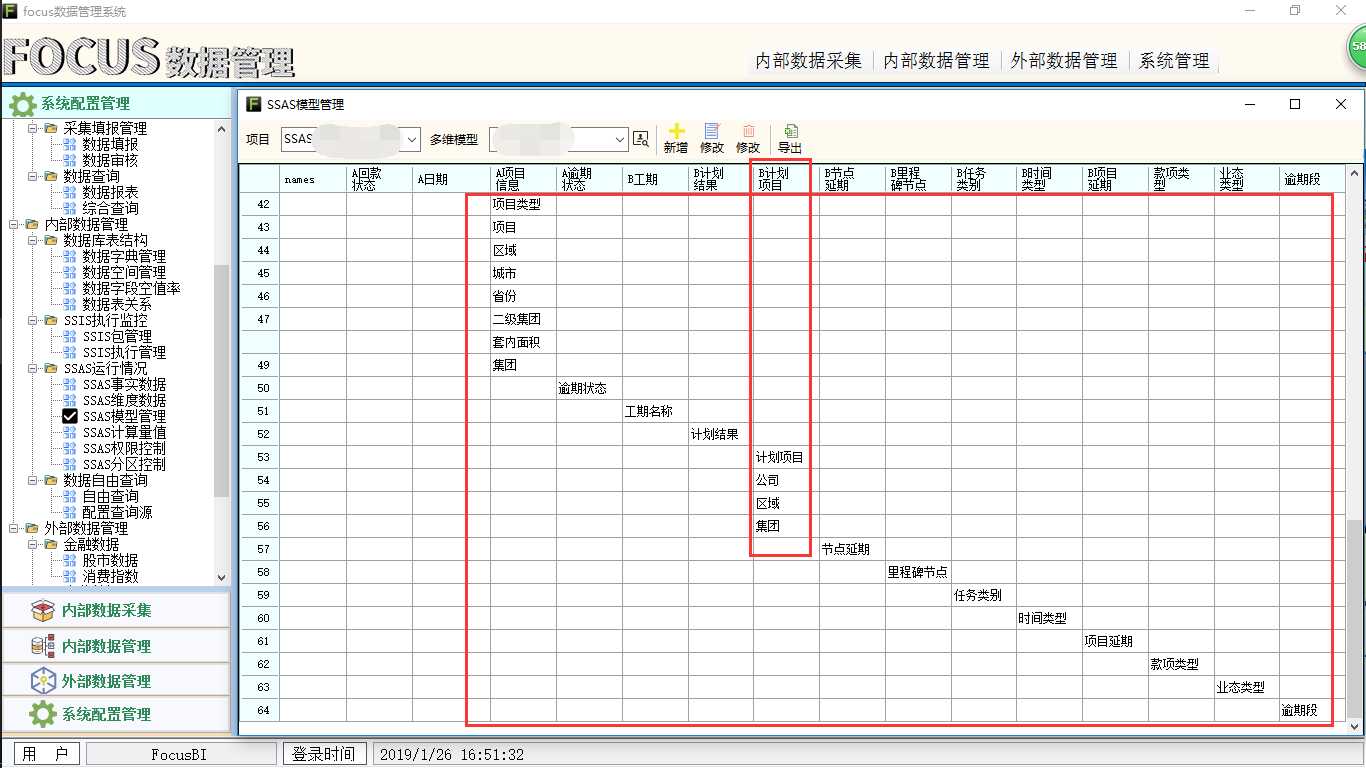
Task: Click the node icon before SSAS事实数据
Action: [70, 384]
